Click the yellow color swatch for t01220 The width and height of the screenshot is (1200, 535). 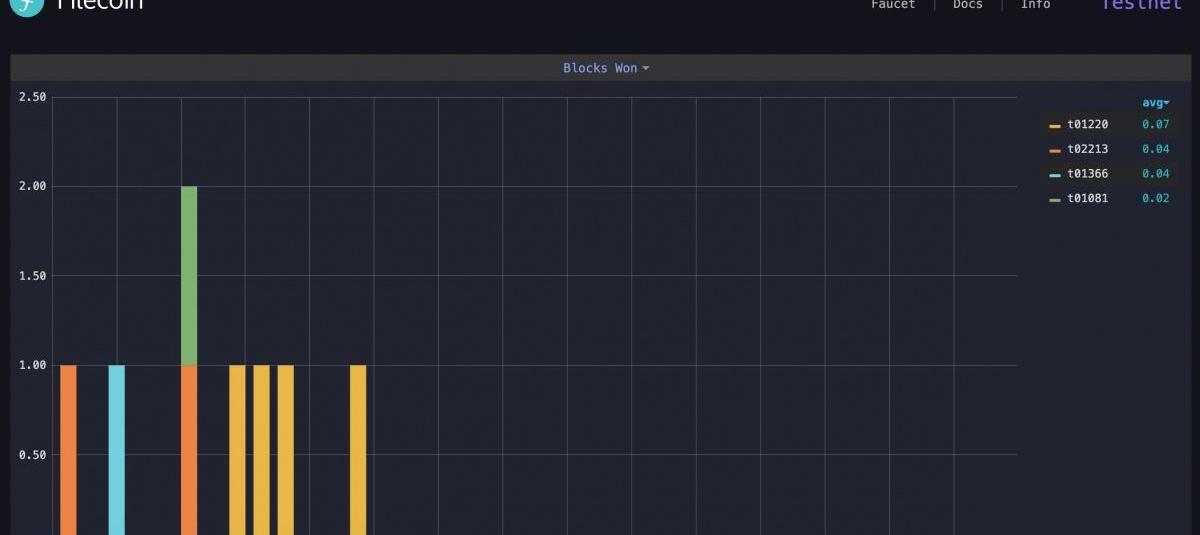[x=1055, y=126]
